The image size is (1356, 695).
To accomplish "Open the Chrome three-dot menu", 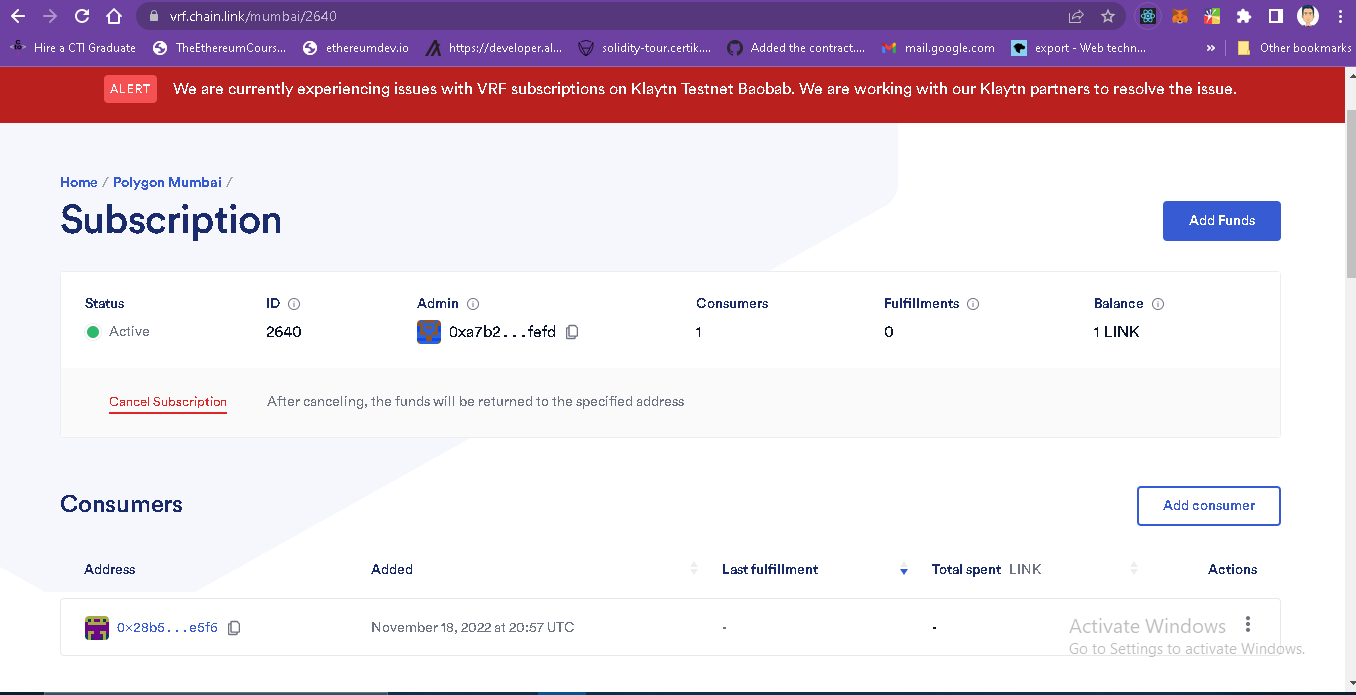I will (1340, 16).
